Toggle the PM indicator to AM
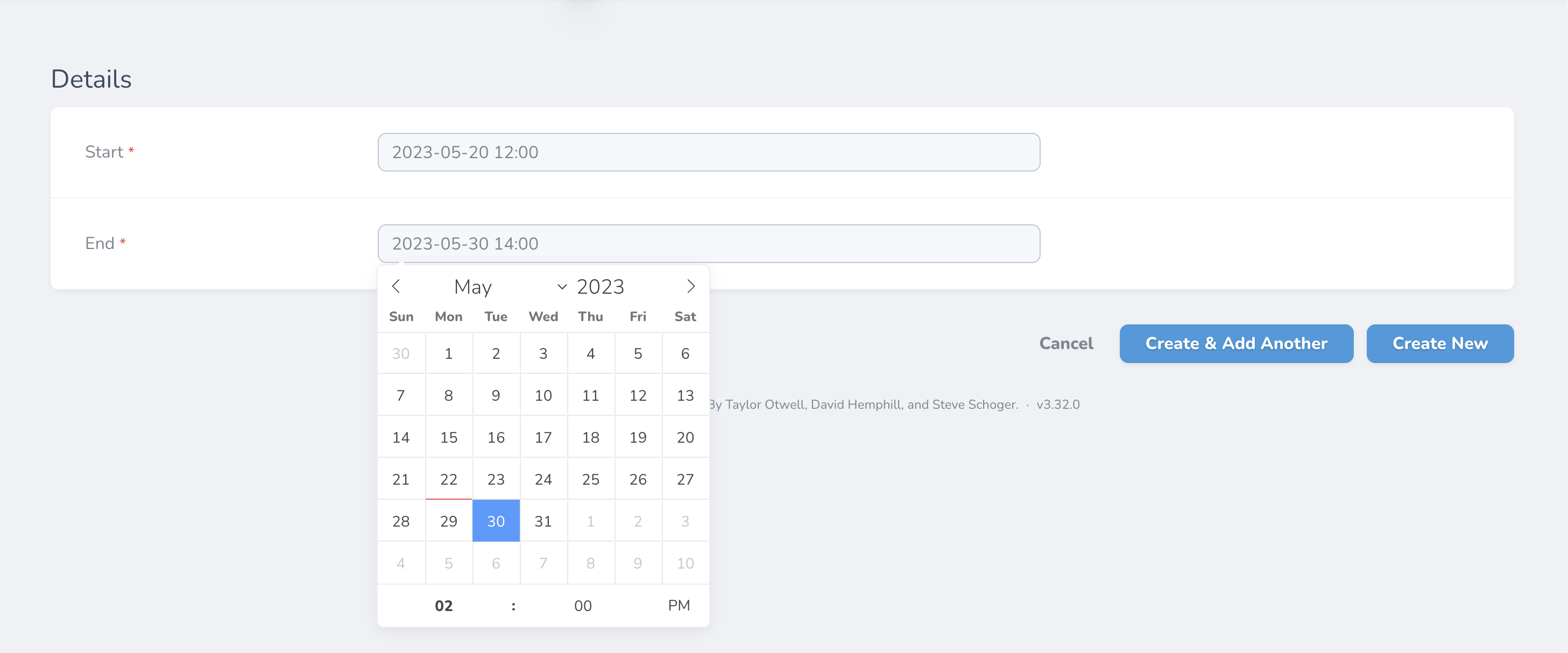The width and height of the screenshot is (1568, 653). click(x=679, y=606)
